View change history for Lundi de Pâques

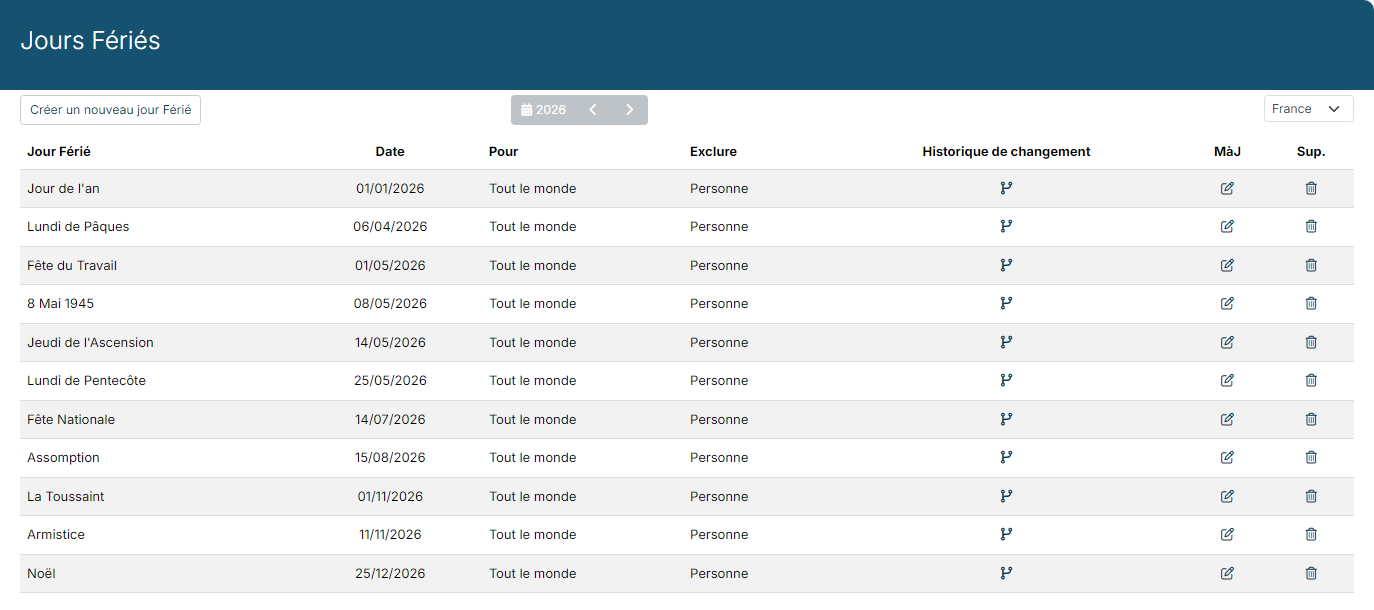[x=1006, y=226]
